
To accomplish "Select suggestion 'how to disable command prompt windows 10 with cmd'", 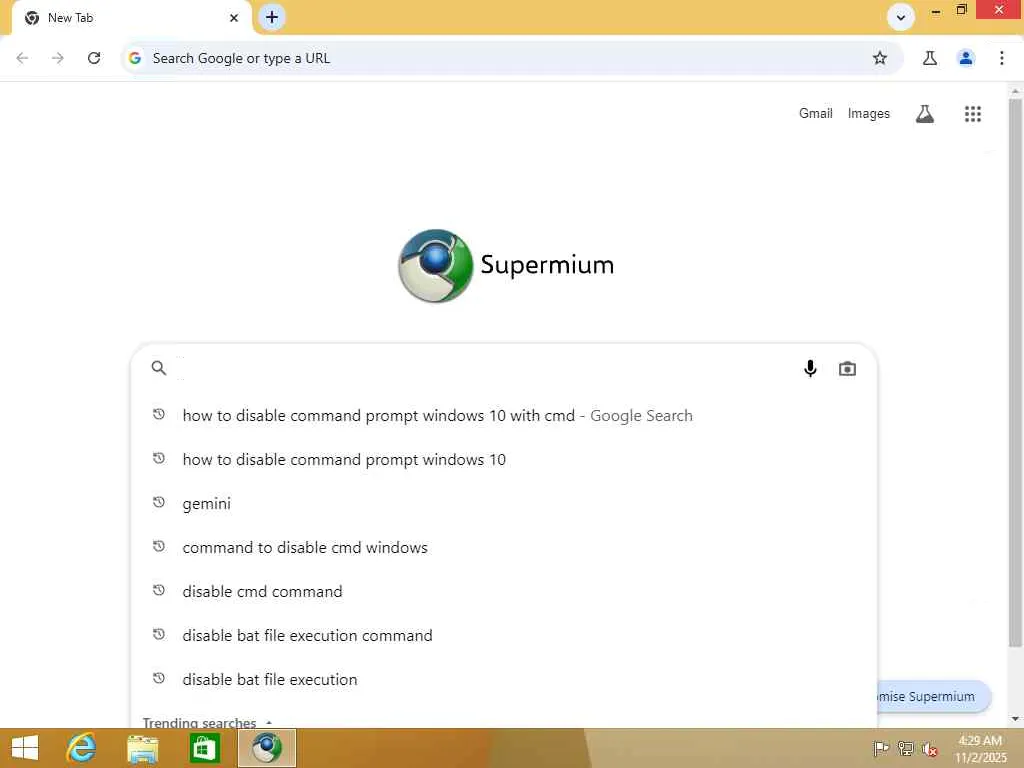I will click(504, 415).
